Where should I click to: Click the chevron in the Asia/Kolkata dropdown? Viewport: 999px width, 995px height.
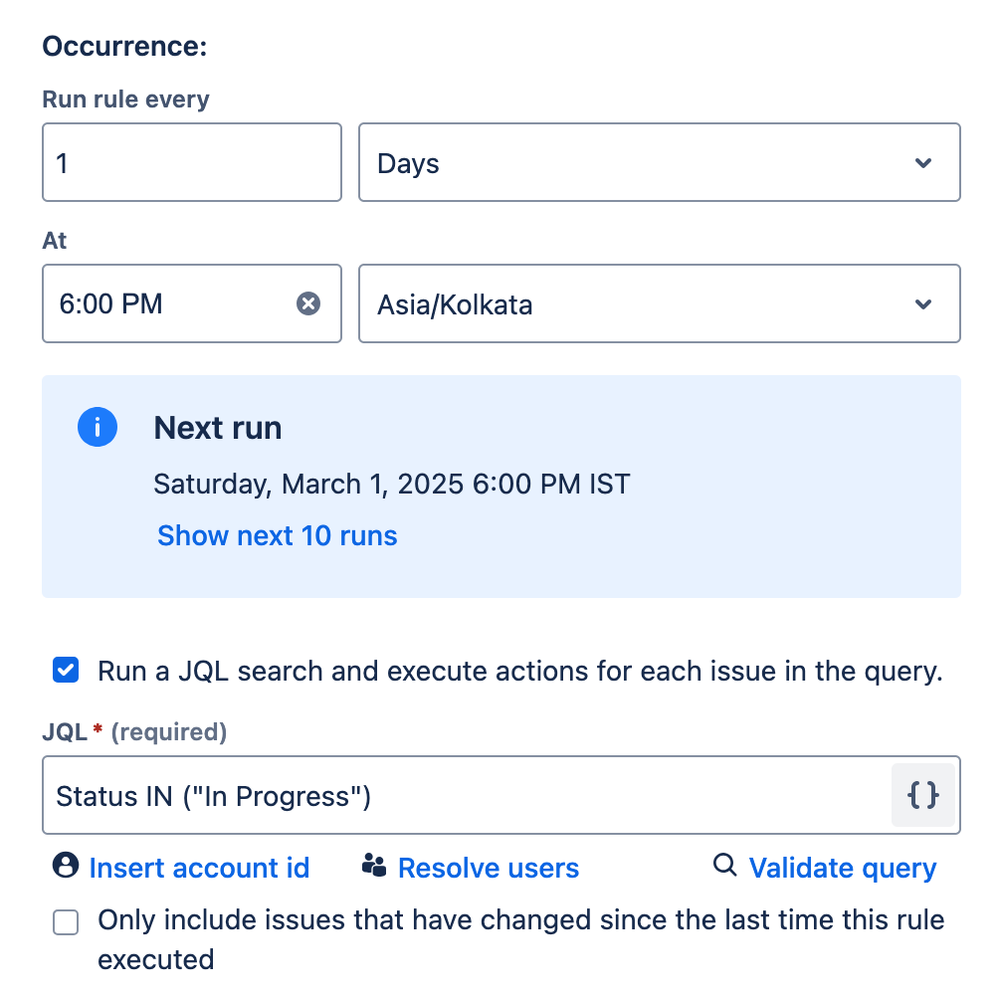923,304
